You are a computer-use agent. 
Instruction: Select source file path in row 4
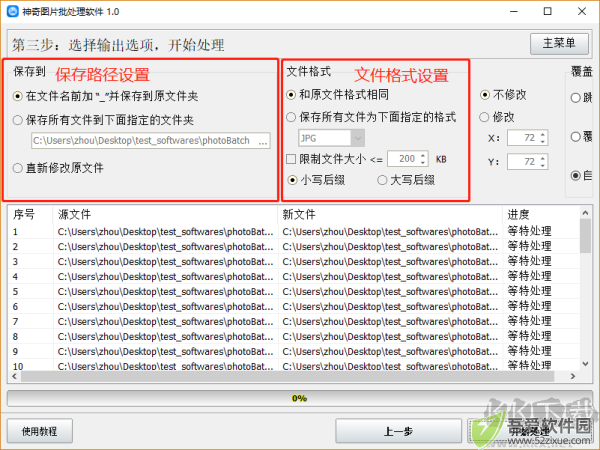tap(165, 277)
